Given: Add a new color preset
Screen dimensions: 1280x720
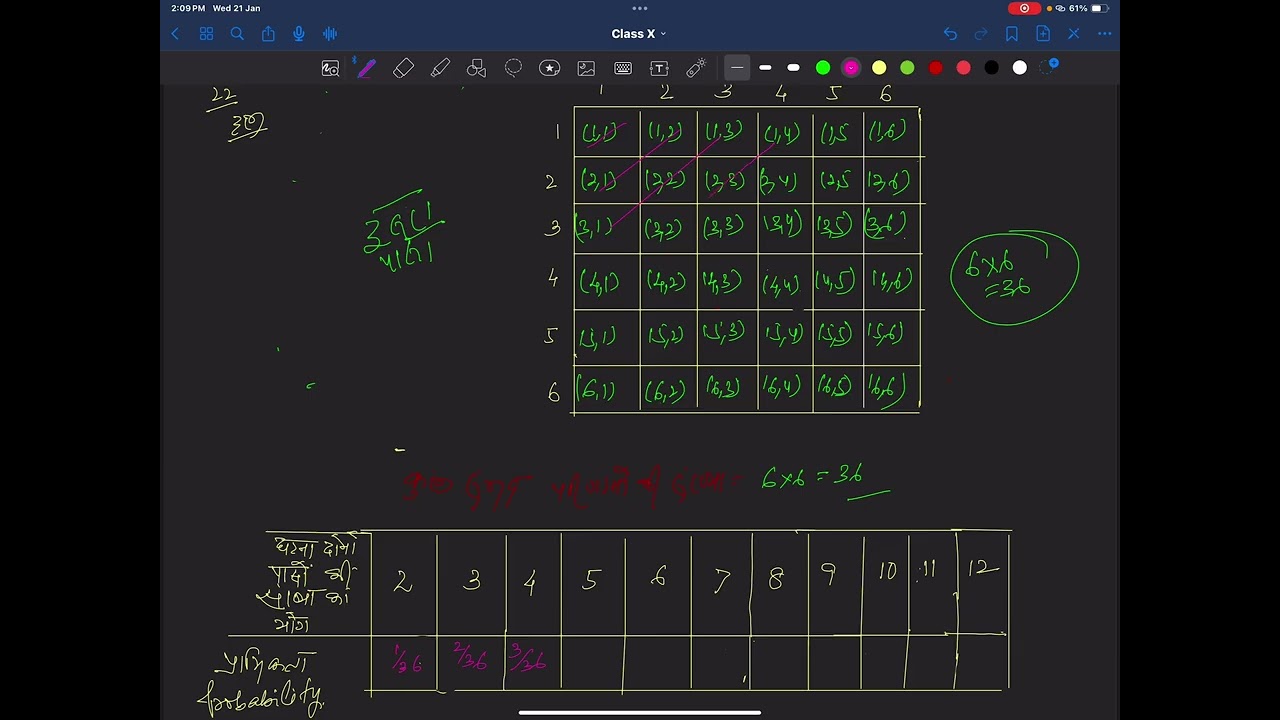Looking at the screenshot, I should pyautogui.click(x=1049, y=66).
